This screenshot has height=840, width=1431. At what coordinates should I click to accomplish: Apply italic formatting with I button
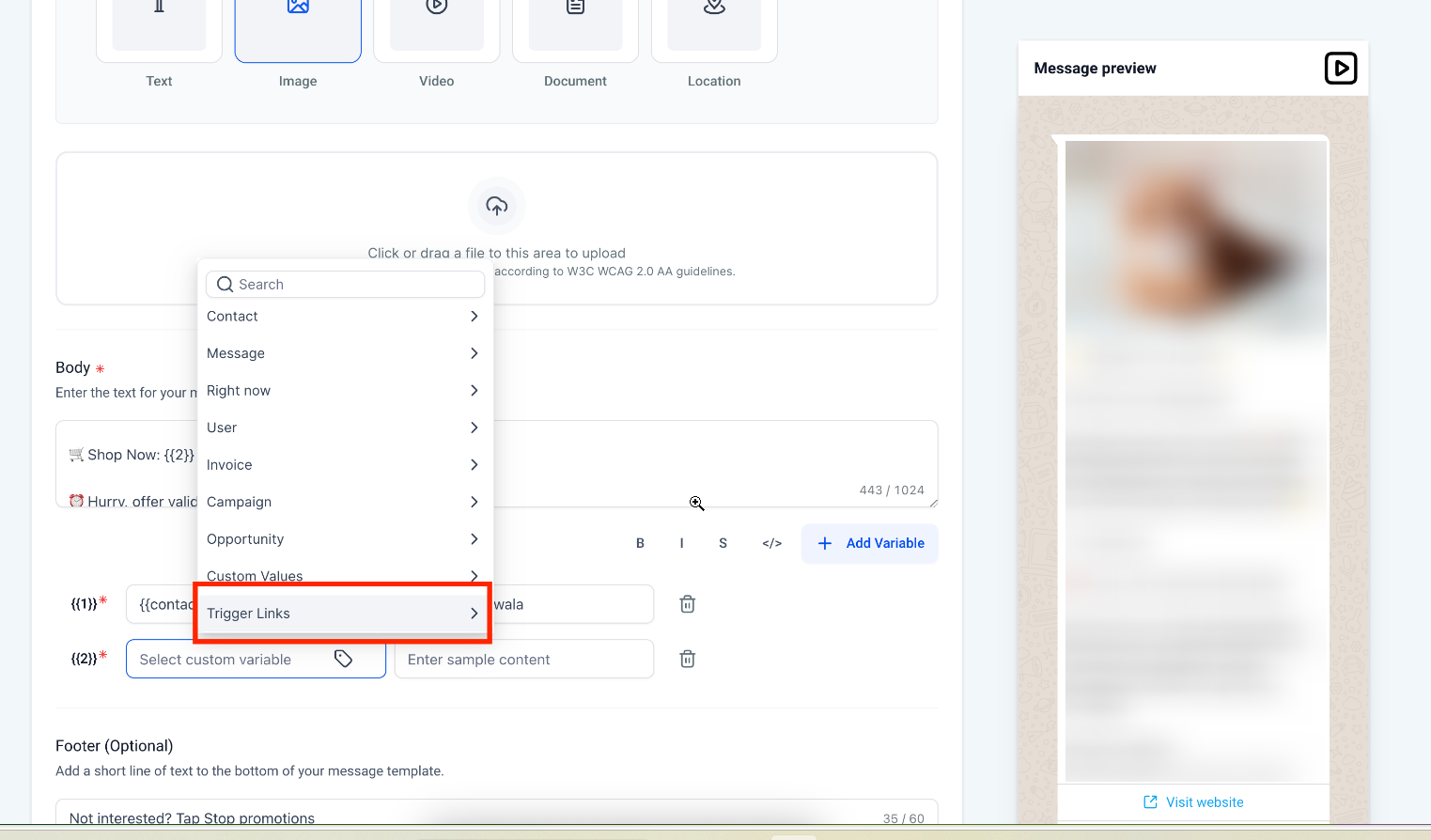click(681, 543)
